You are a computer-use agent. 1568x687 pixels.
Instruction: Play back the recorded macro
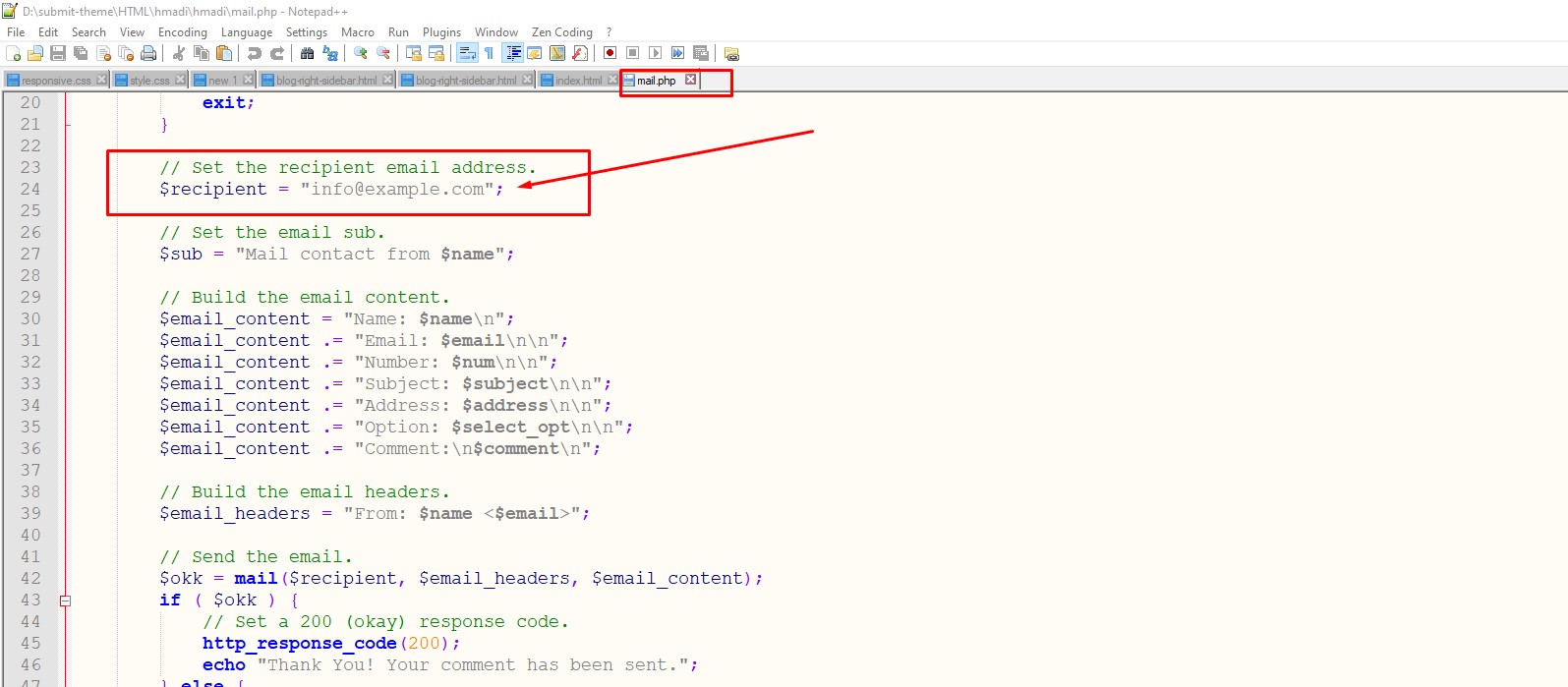[x=655, y=53]
